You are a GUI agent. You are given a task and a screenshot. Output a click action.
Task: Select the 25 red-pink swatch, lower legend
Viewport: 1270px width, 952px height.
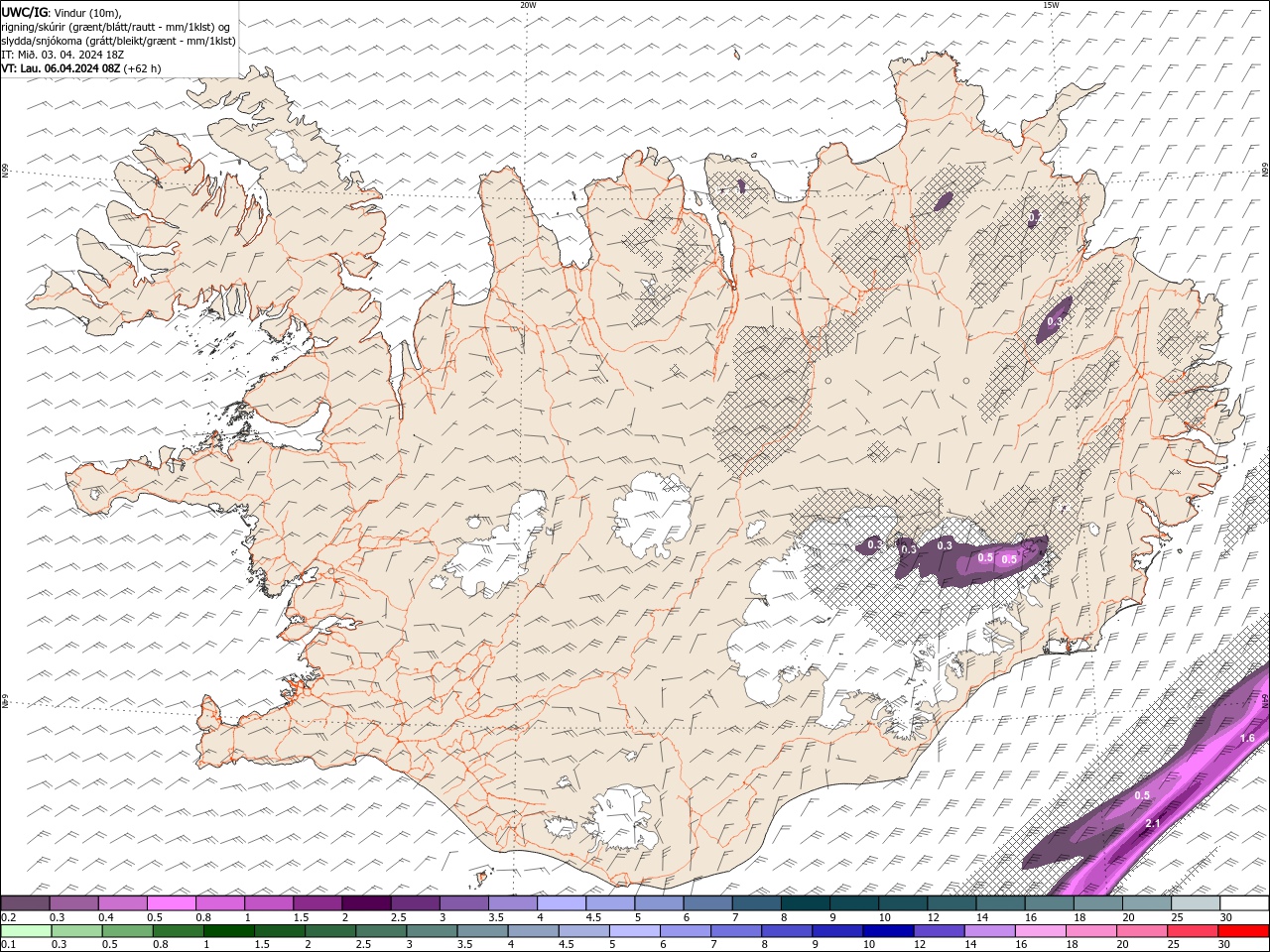click(x=1192, y=931)
